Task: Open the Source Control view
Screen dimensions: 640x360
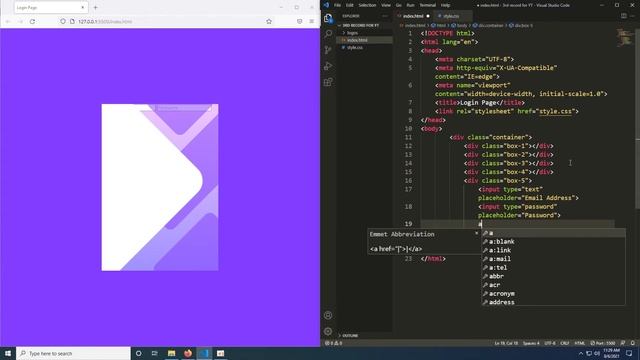Action: [328, 50]
